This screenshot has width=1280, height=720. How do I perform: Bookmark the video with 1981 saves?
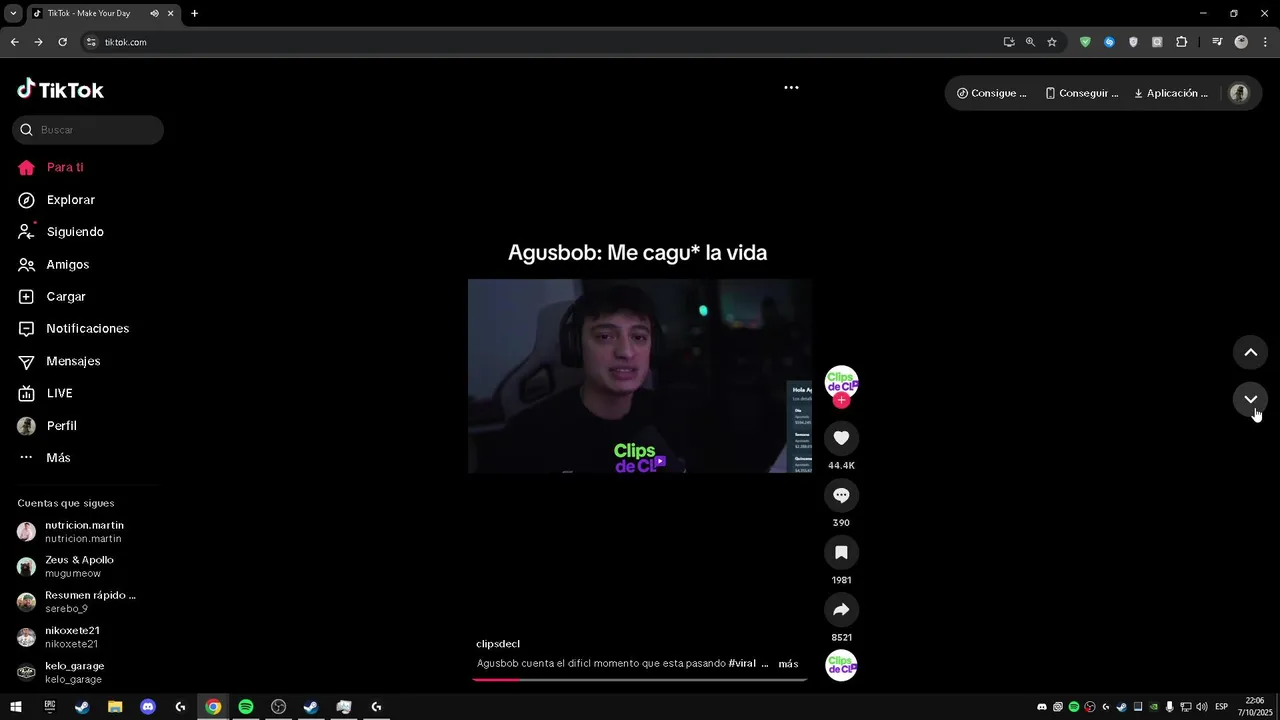click(x=841, y=552)
